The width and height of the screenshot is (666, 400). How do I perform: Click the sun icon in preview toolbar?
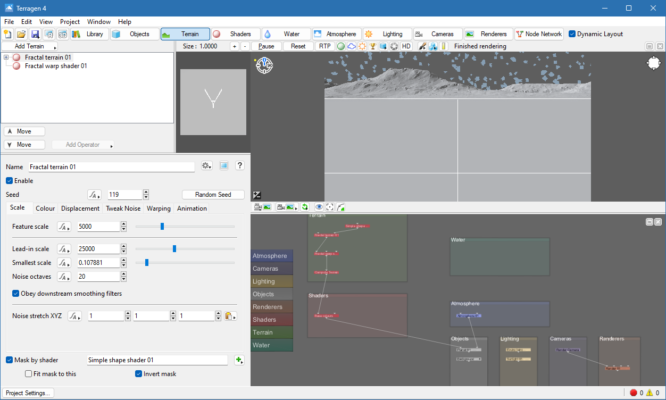pos(362,46)
